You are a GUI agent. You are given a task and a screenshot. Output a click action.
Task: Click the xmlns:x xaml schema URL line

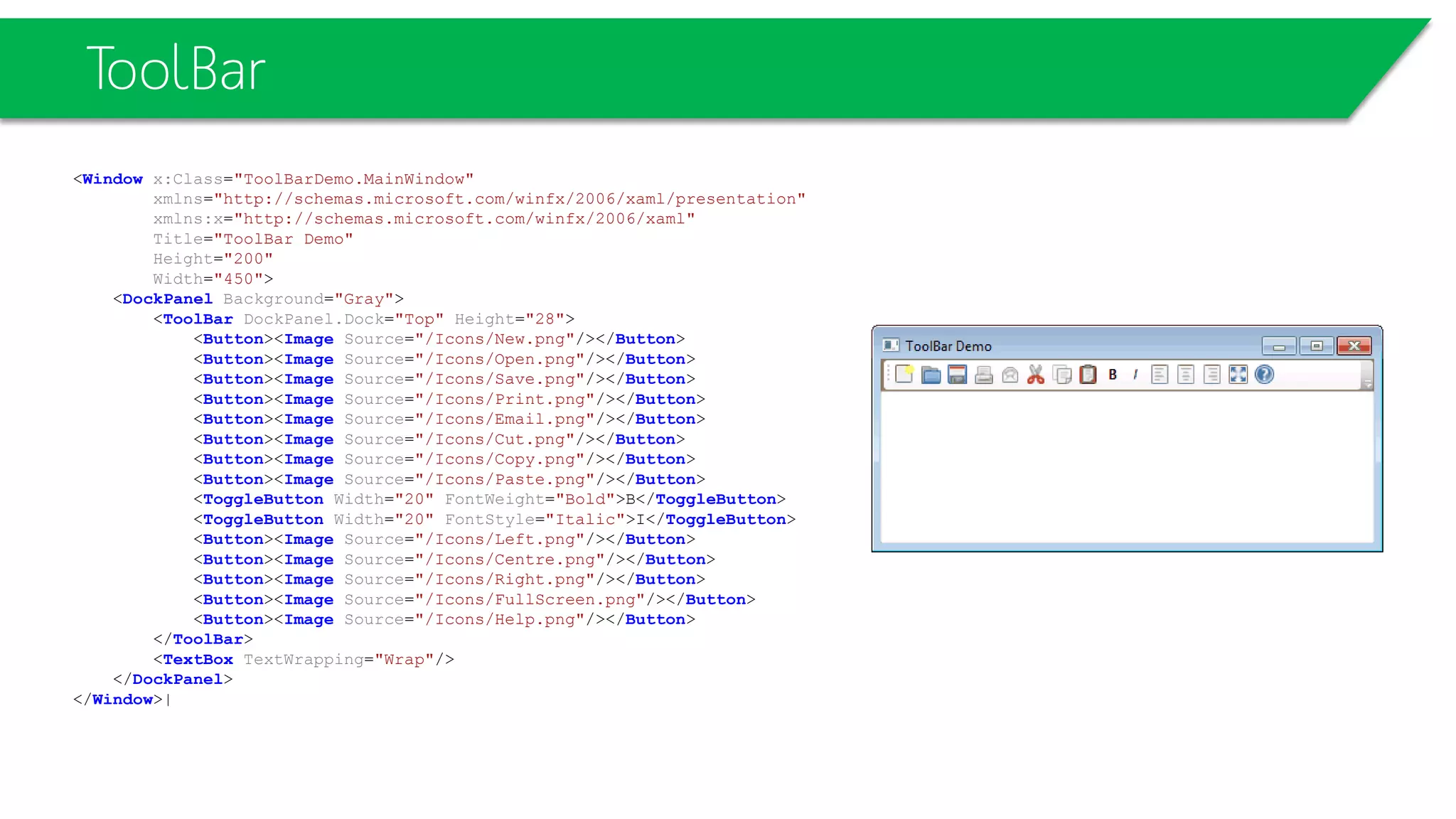[x=424, y=219]
